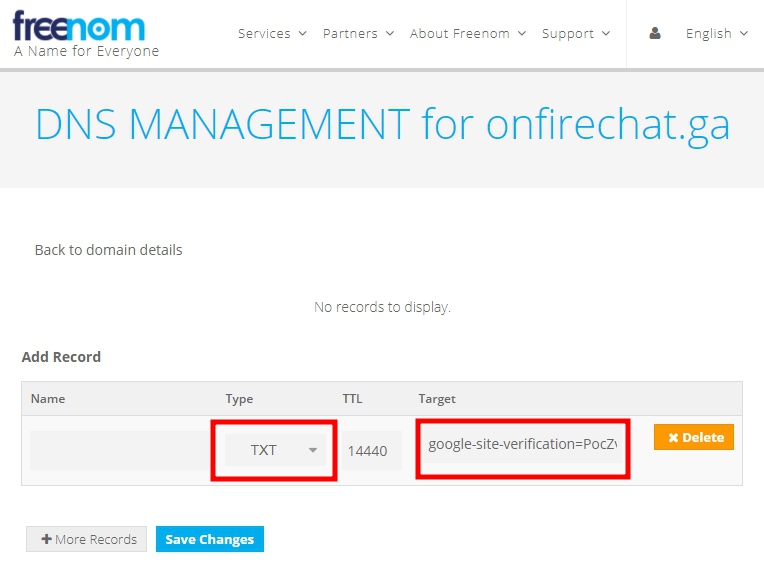Image resolution: width=764 pixels, height=581 pixels.
Task: Click the google-site-verification Target field
Action: (x=522, y=445)
